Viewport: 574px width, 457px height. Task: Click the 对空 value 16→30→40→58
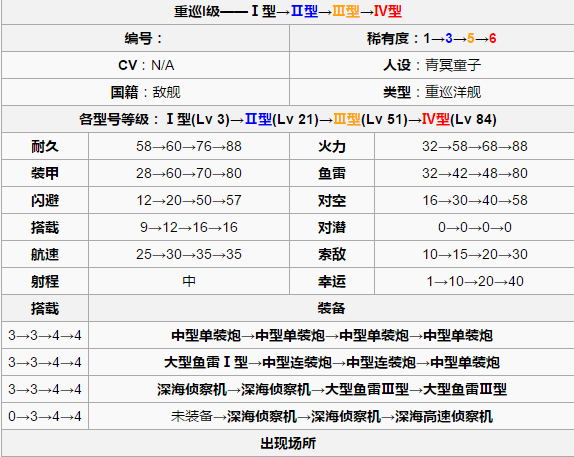tap(475, 201)
